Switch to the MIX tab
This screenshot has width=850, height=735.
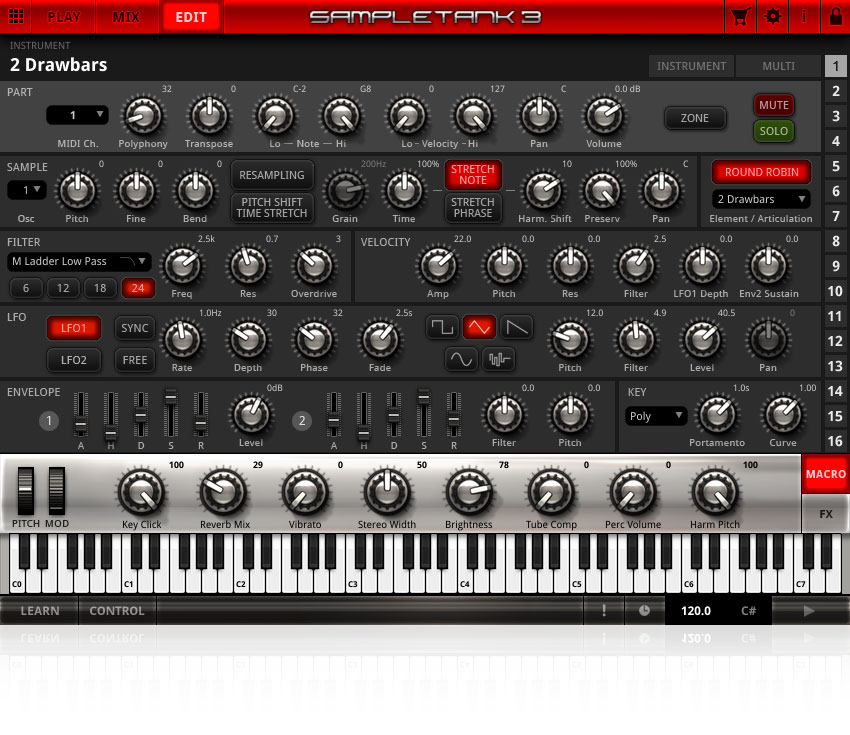126,16
